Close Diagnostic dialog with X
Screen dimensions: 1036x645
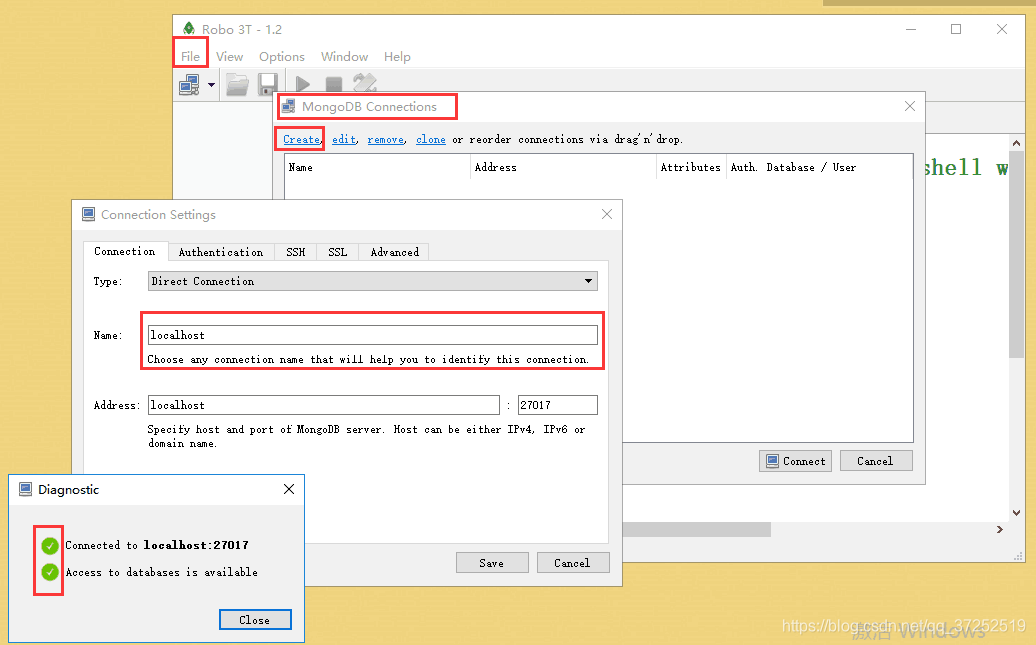[289, 489]
